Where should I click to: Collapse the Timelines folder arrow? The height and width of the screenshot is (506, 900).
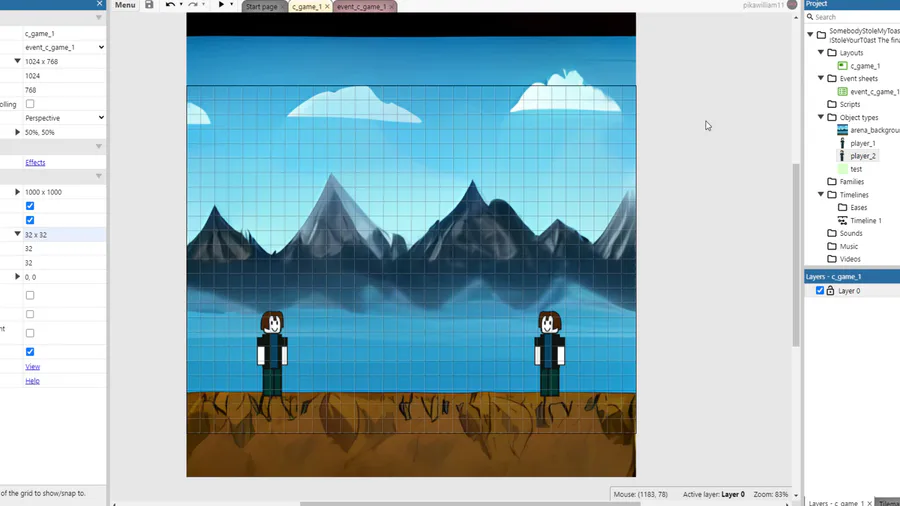821,194
